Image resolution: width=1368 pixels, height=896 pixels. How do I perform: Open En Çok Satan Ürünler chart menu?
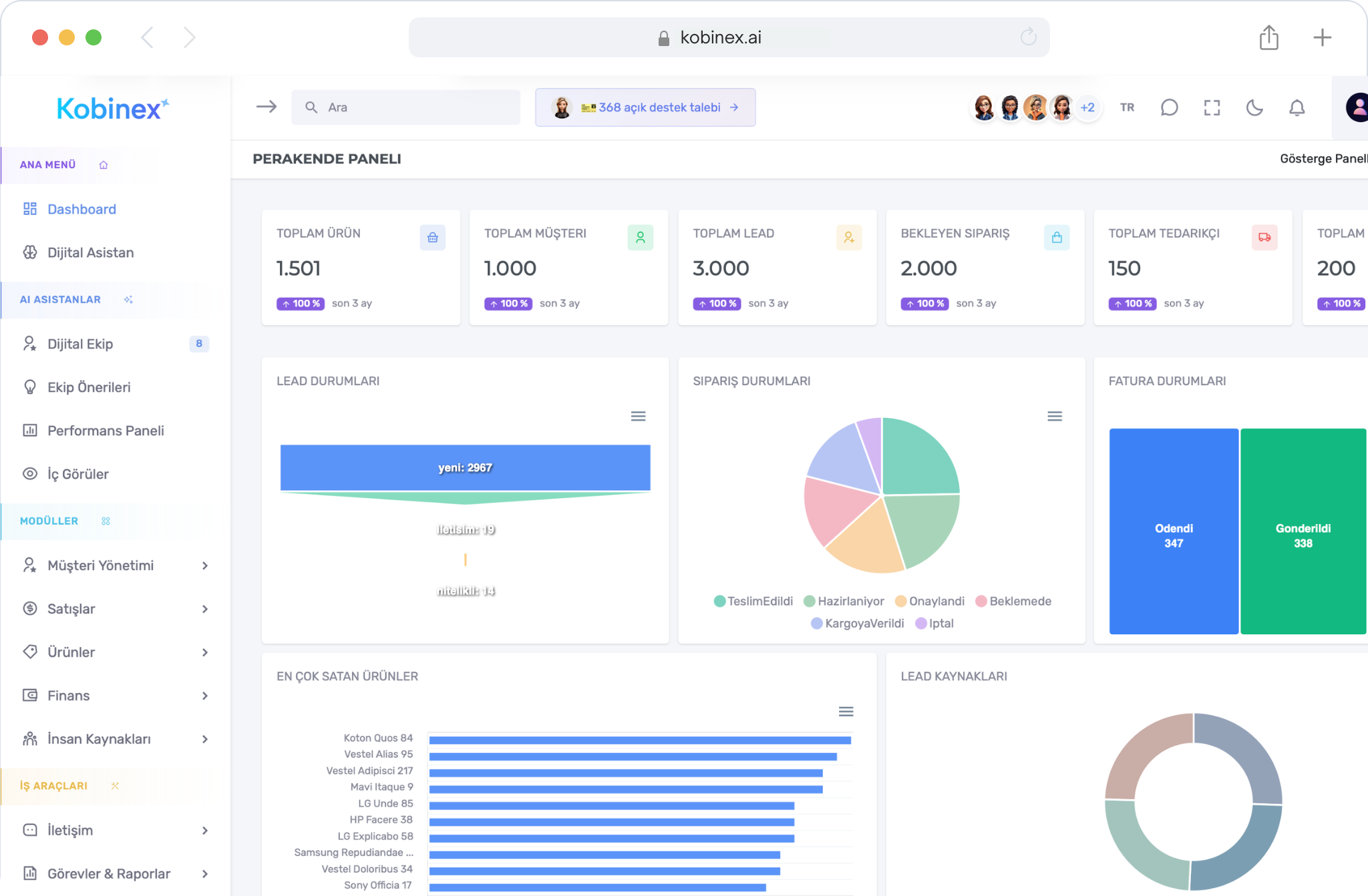(x=846, y=712)
